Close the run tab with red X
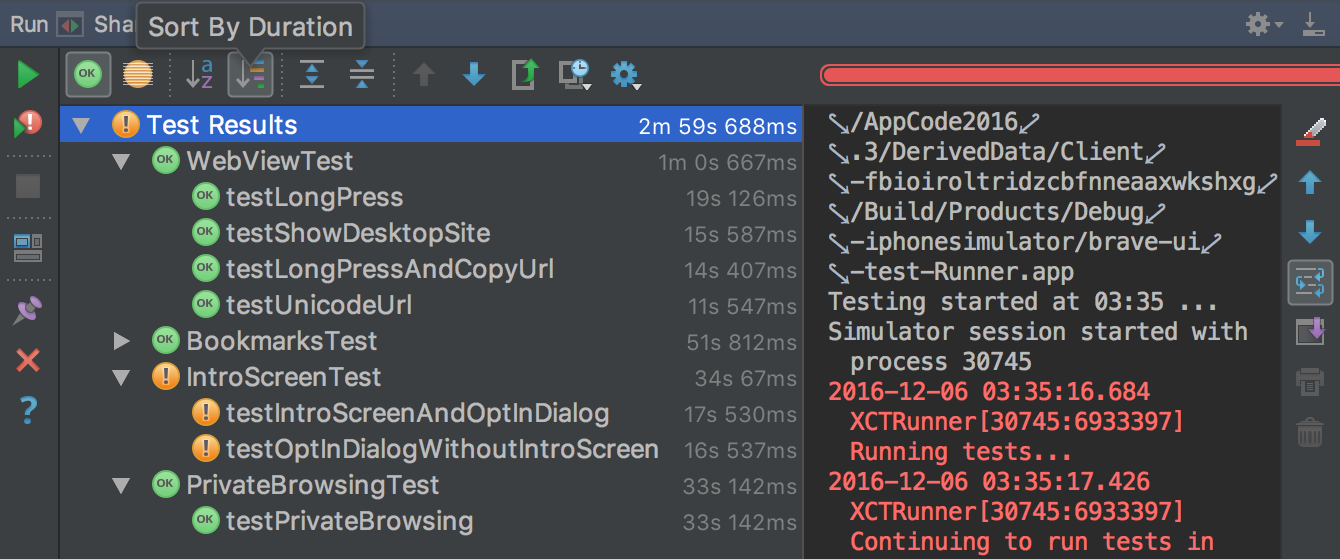 (x=27, y=360)
